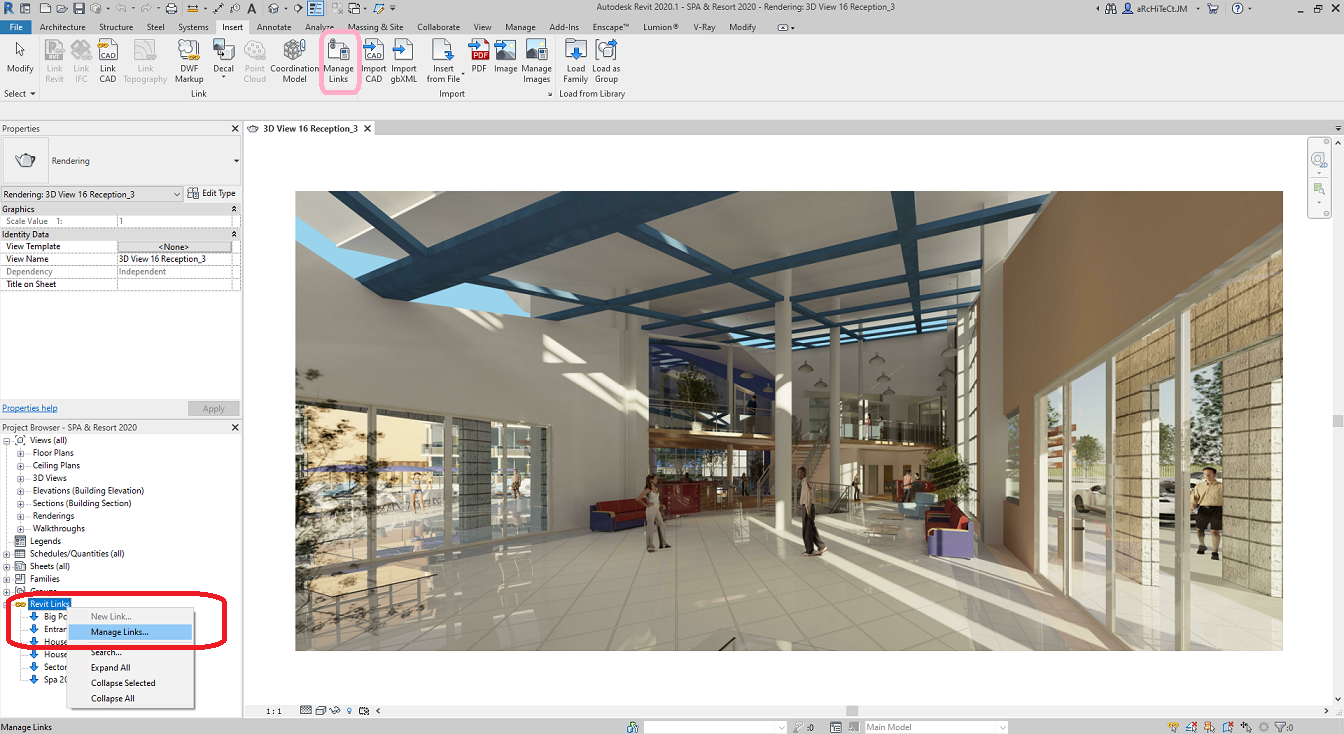Screen dimensions: 1344x734
Task: Expand the Select panel dropdown
Action: tap(20, 94)
